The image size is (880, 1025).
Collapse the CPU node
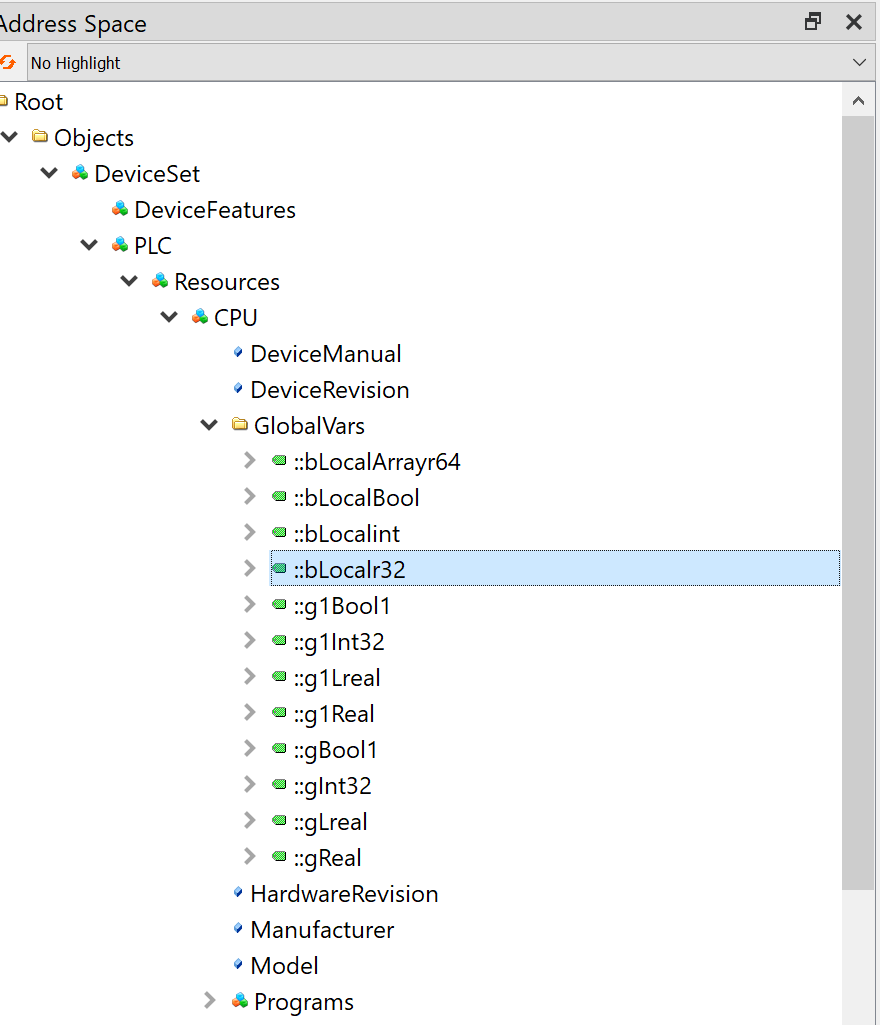pos(169,317)
